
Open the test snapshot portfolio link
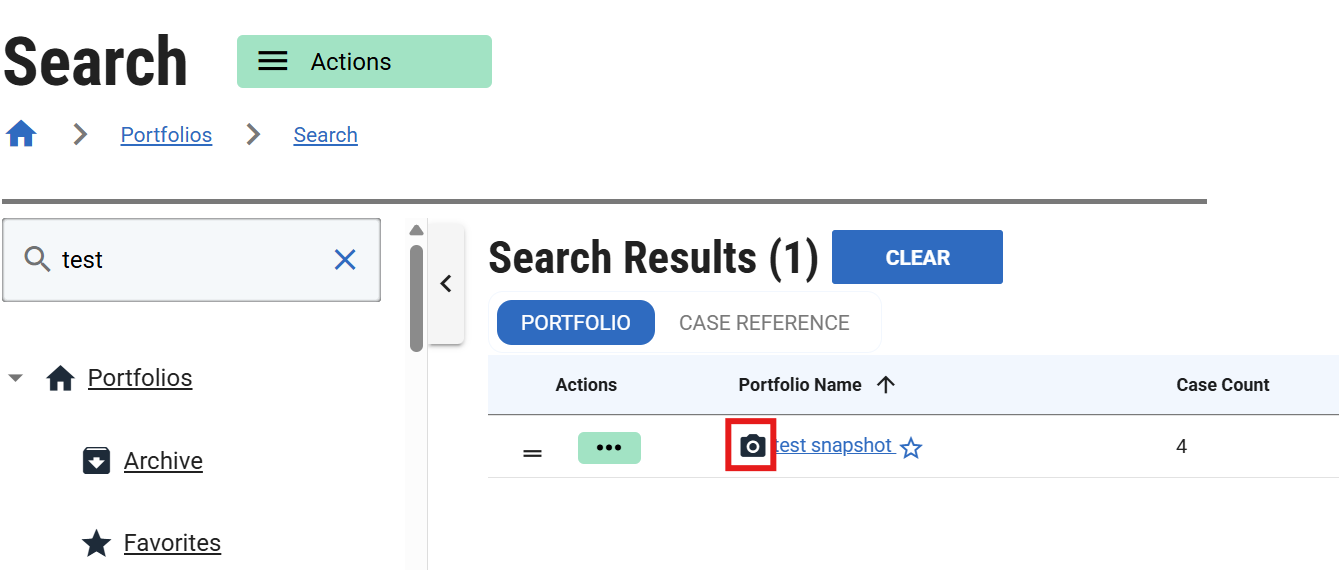click(x=834, y=446)
